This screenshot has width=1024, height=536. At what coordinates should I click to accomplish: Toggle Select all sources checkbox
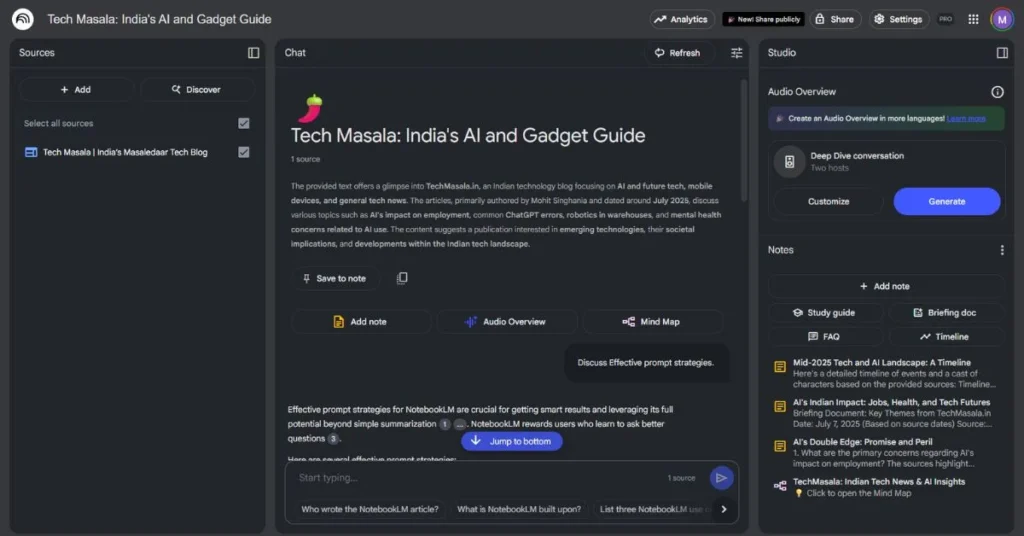(x=244, y=123)
